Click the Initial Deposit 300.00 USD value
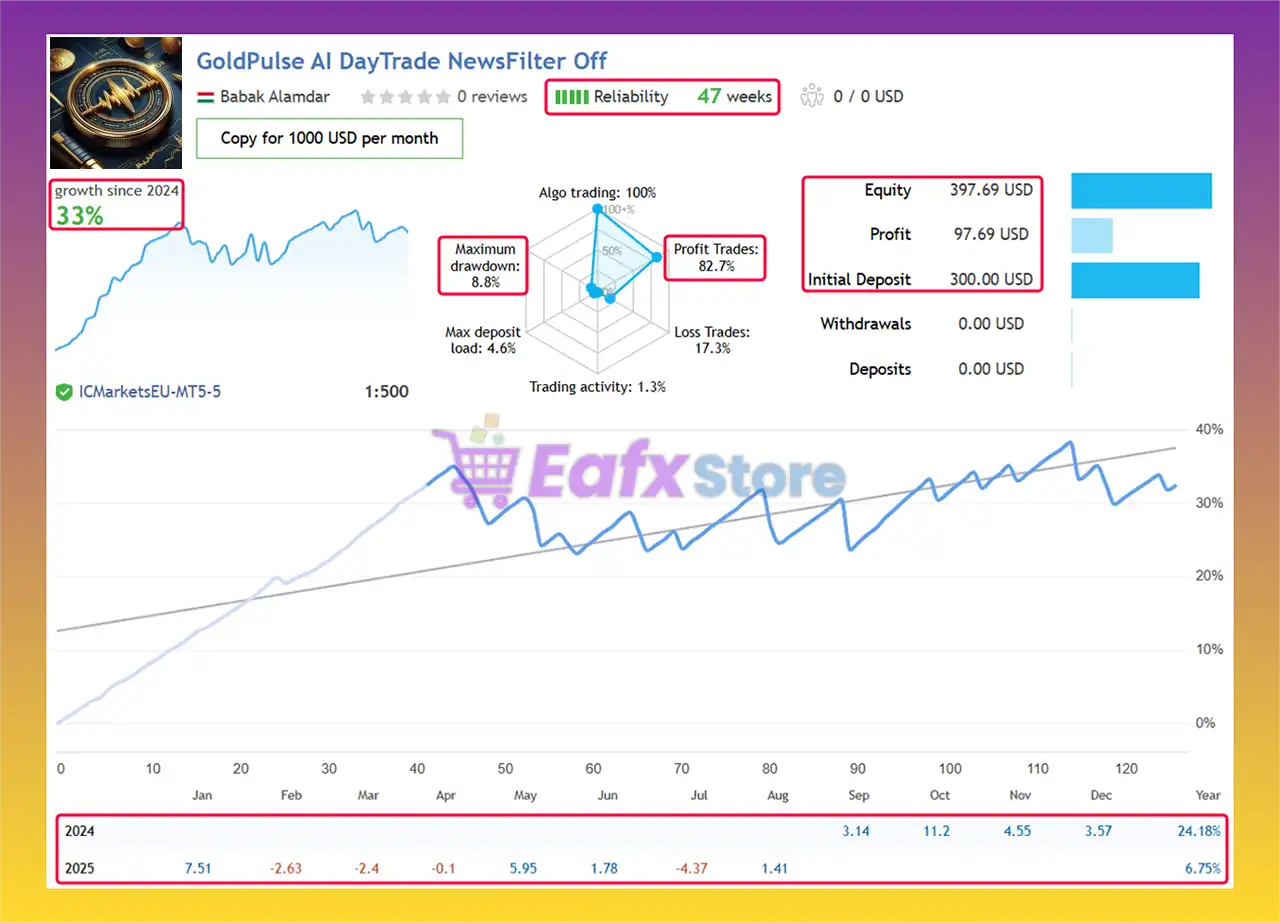Viewport: 1280px width, 923px height. [x=991, y=279]
